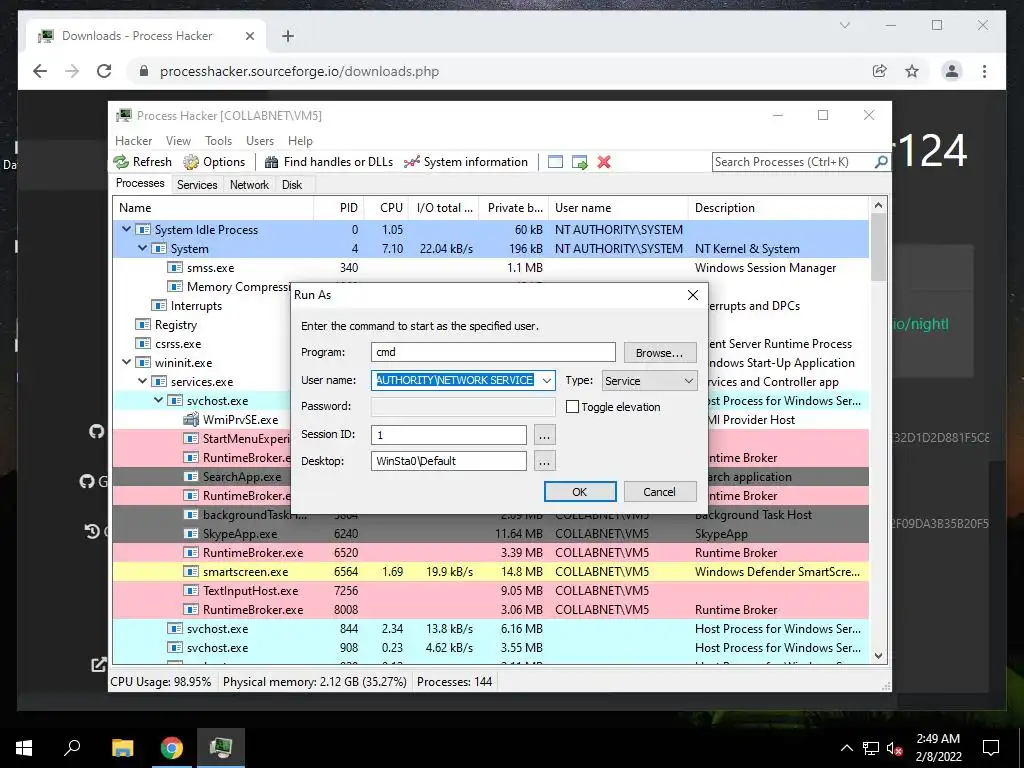1024x768 pixels.
Task: Select the smartscreen.exe process row
Action: click(x=490, y=571)
